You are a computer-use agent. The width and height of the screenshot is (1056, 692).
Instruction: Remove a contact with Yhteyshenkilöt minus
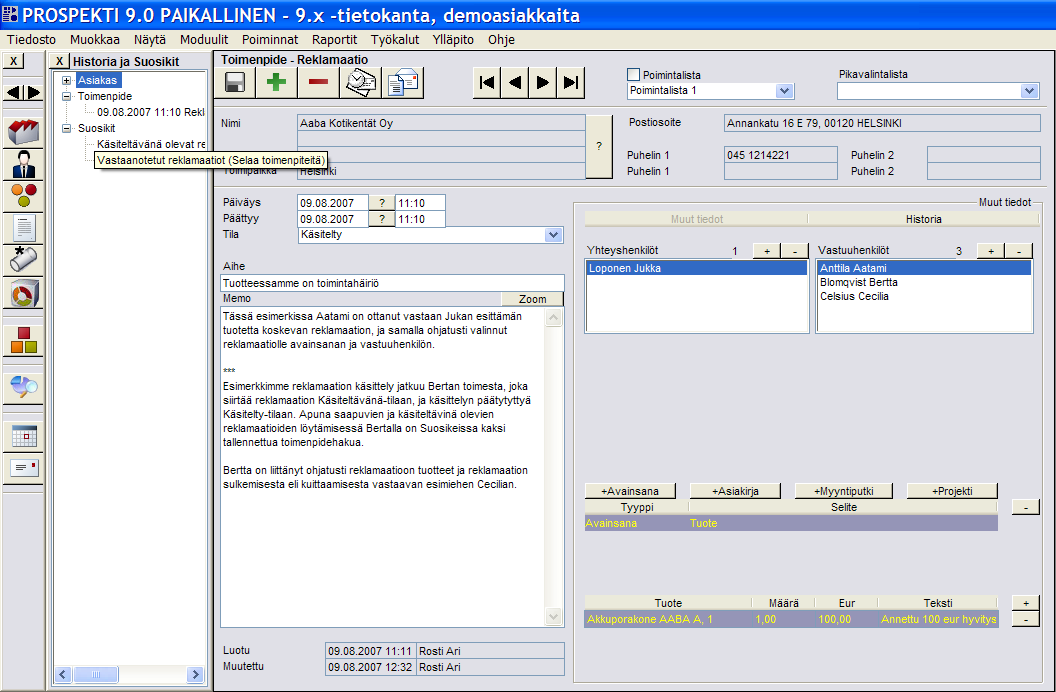point(795,251)
